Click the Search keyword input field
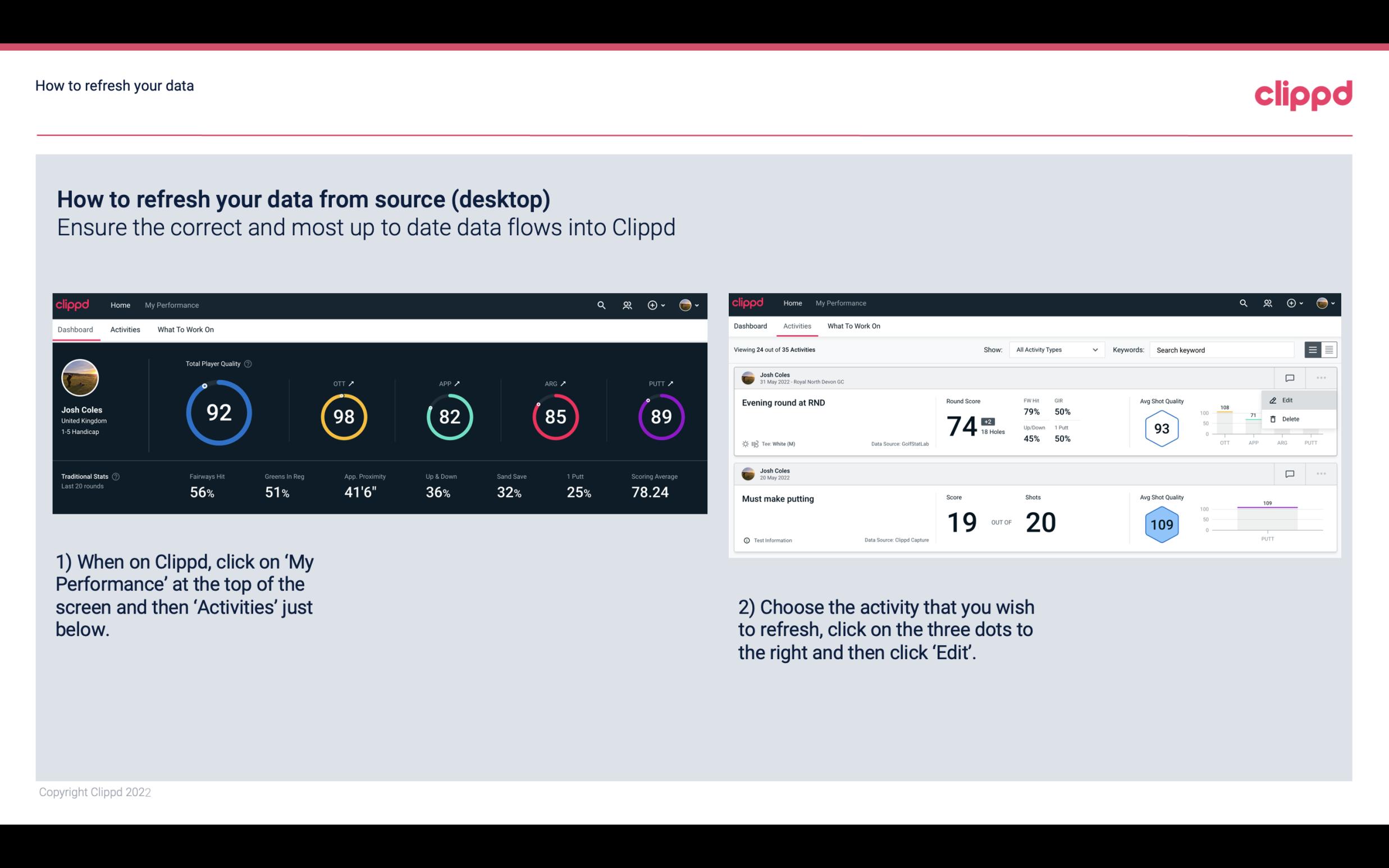This screenshot has width=1389, height=868. pyautogui.click(x=1220, y=350)
